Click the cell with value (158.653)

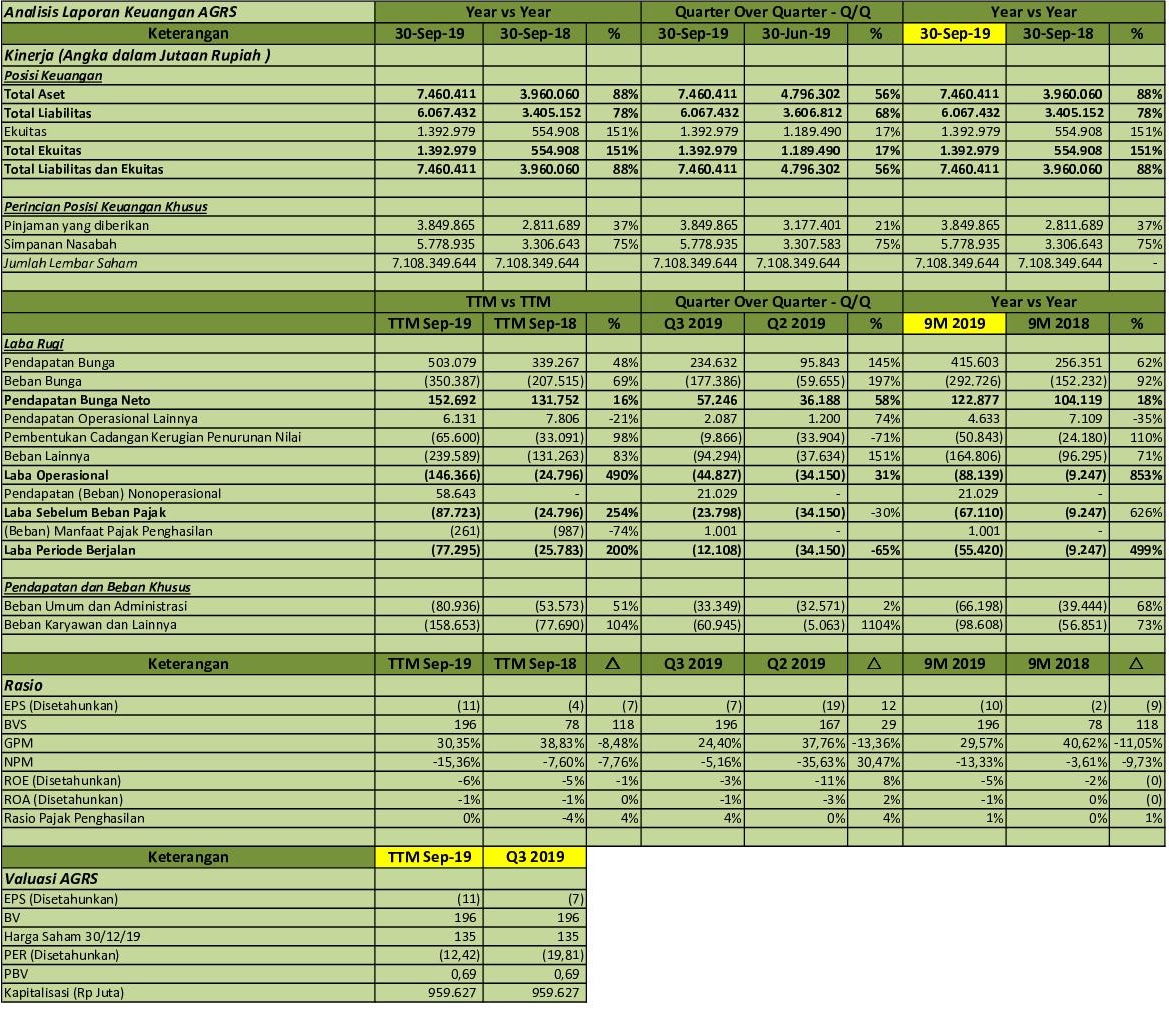click(x=429, y=625)
